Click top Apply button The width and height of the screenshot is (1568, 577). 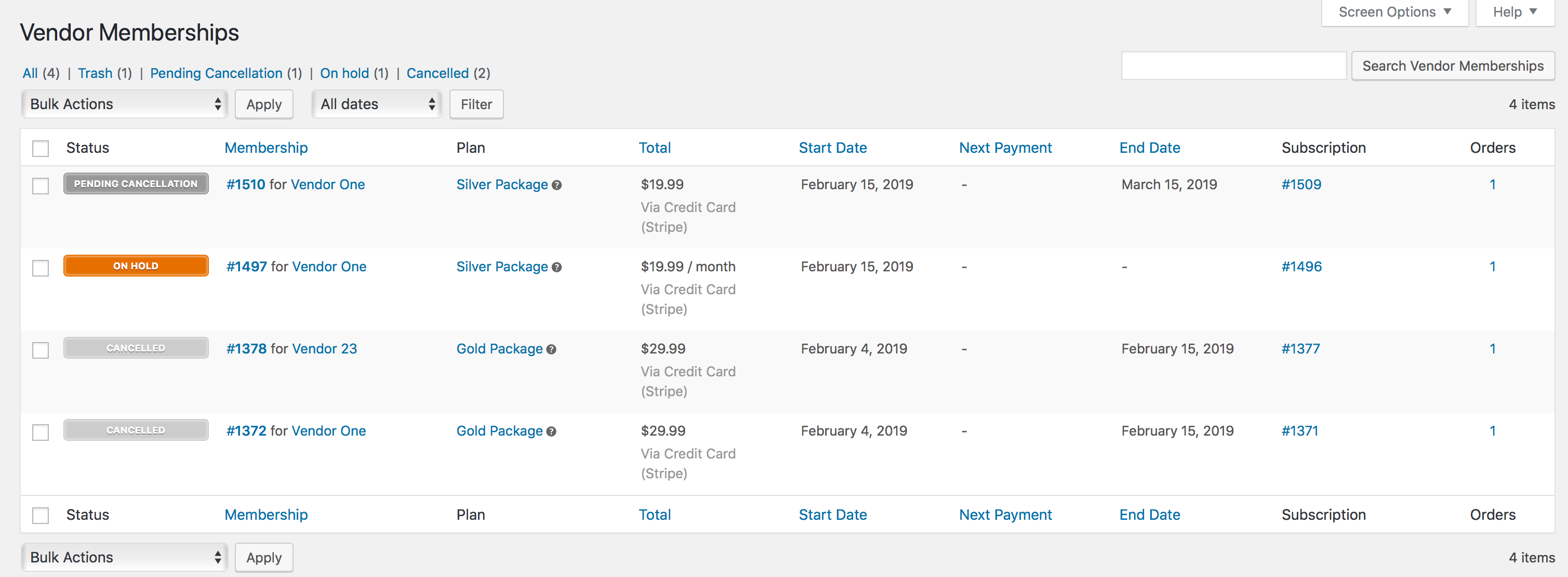coord(264,104)
